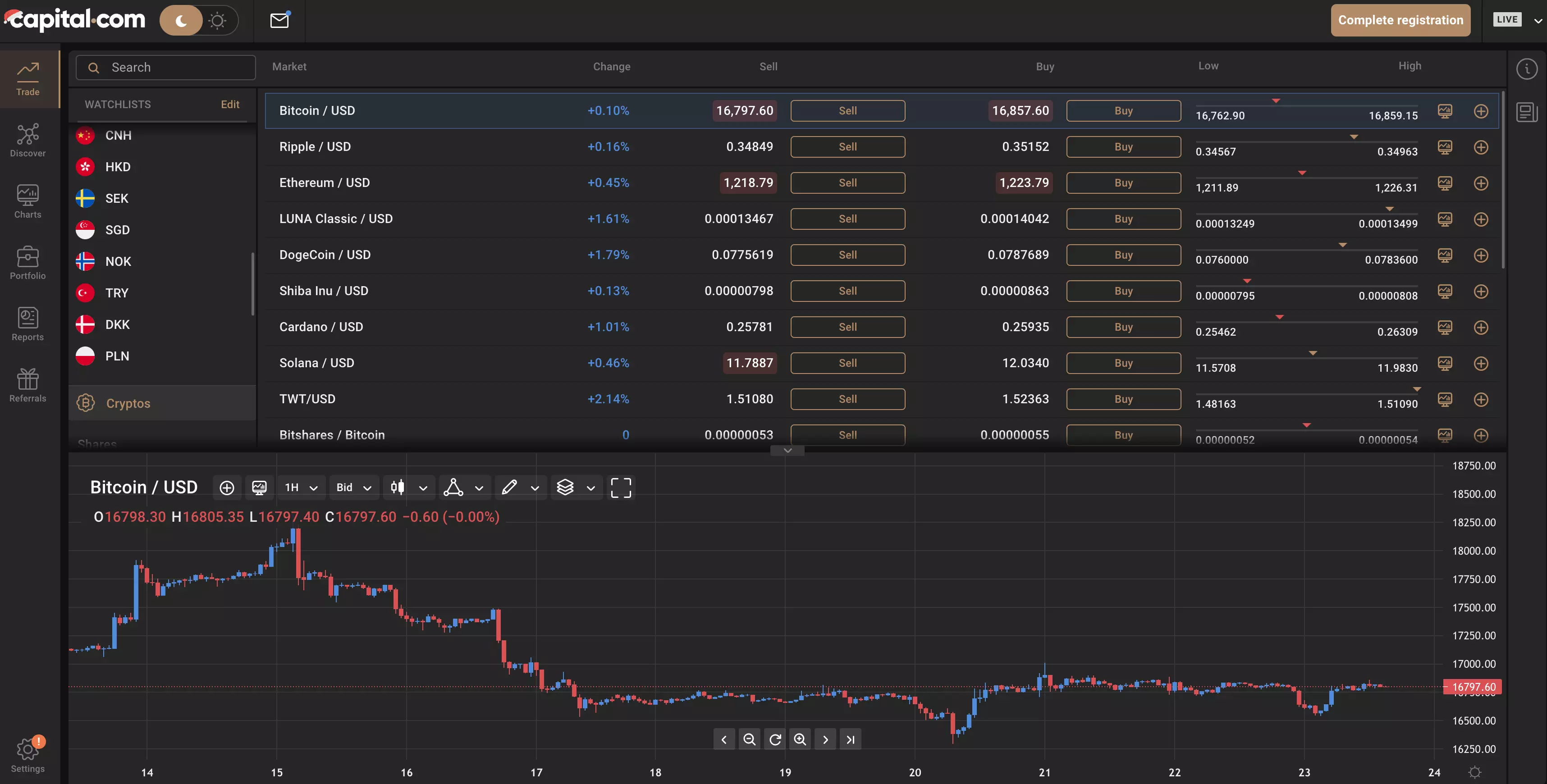1547x784 pixels.
Task: Open the chart layers dropdown
Action: pos(577,488)
